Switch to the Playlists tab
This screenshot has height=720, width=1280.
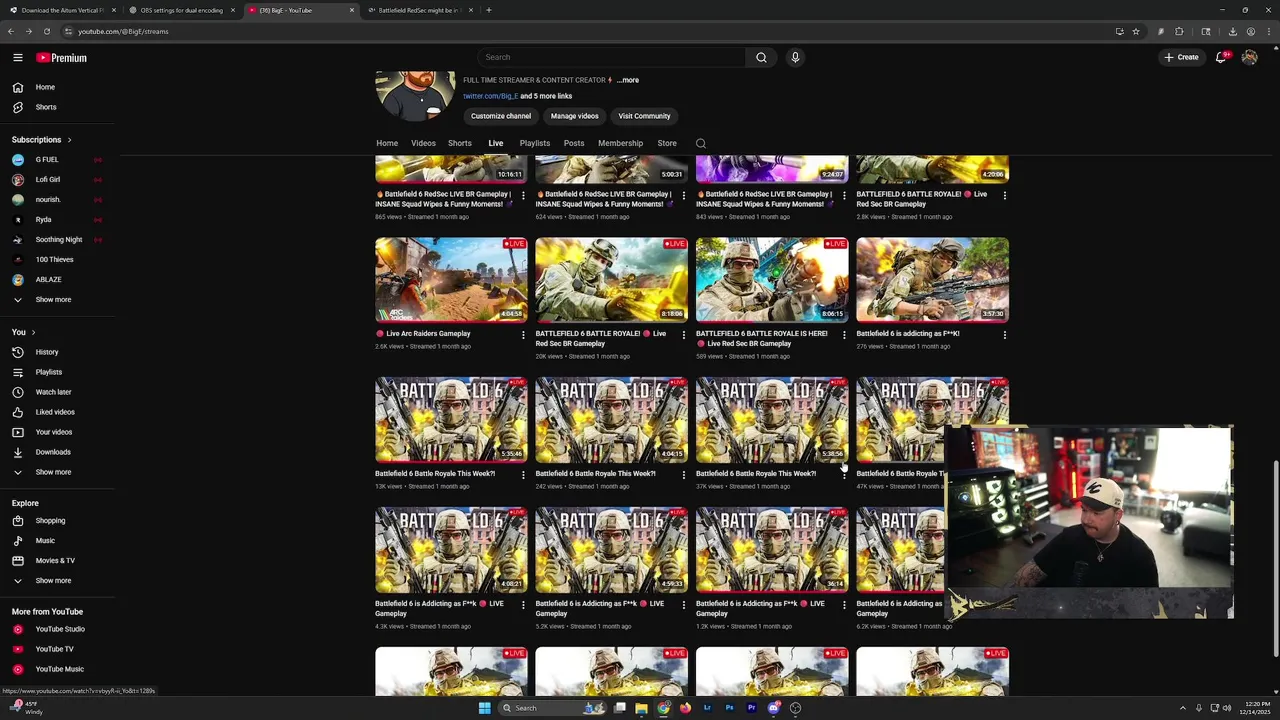coord(535,143)
